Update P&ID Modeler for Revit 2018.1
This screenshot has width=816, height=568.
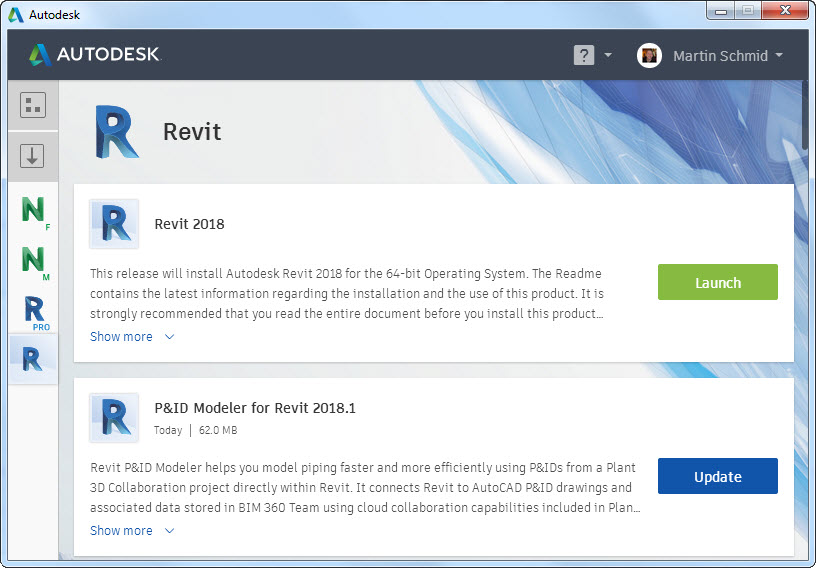[718, 476]
